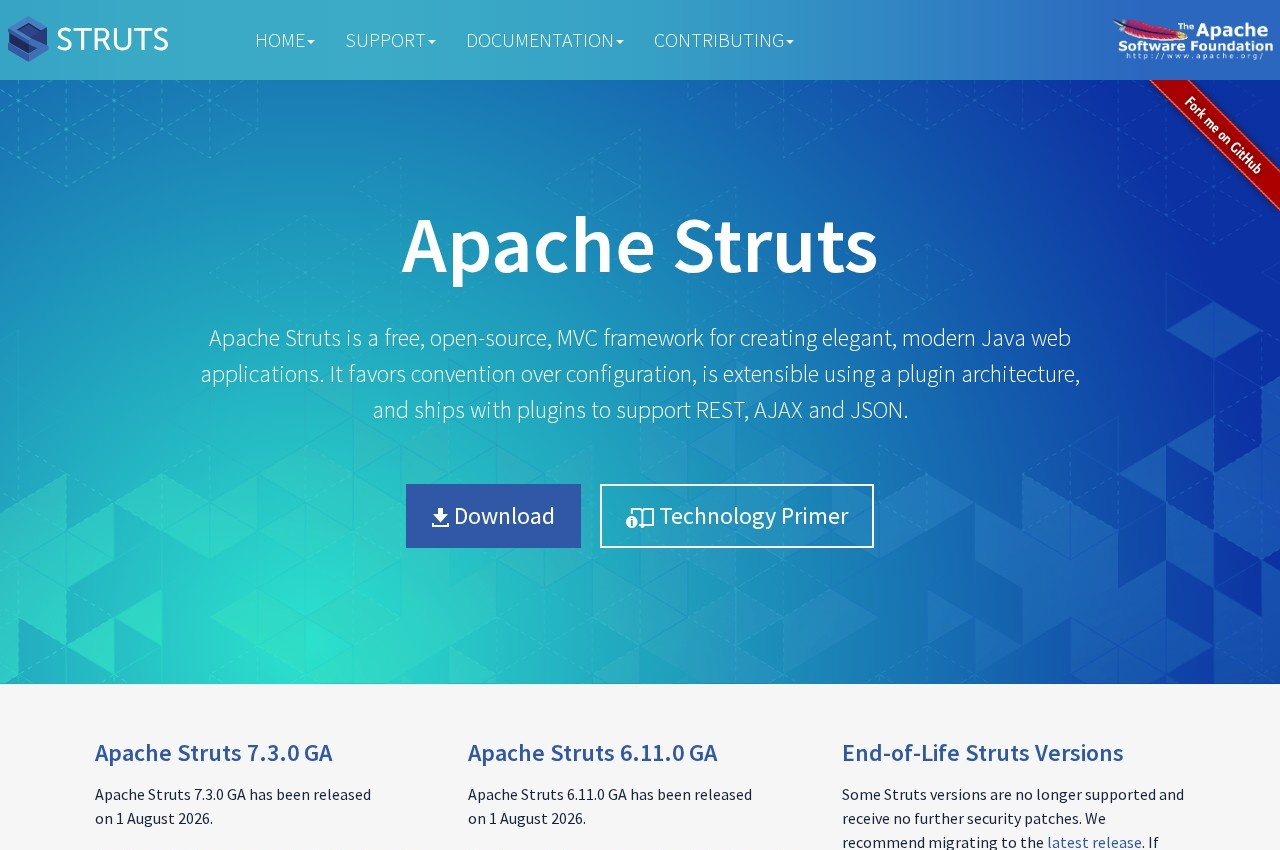Open the DOCUMENTATION dropdown menu
Viewport: 1280px width, 850px height.
click(x=545, y=40)
